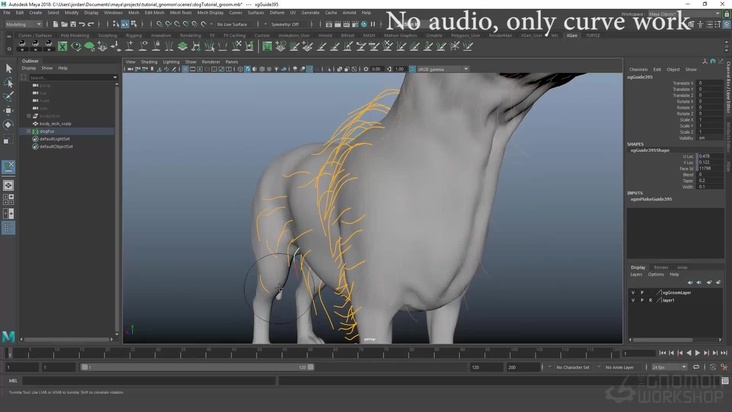Image resolution: width=732 pixels, height=412 pixels.
Task: Click the four-view layout icon
Action: pos(8,199)
